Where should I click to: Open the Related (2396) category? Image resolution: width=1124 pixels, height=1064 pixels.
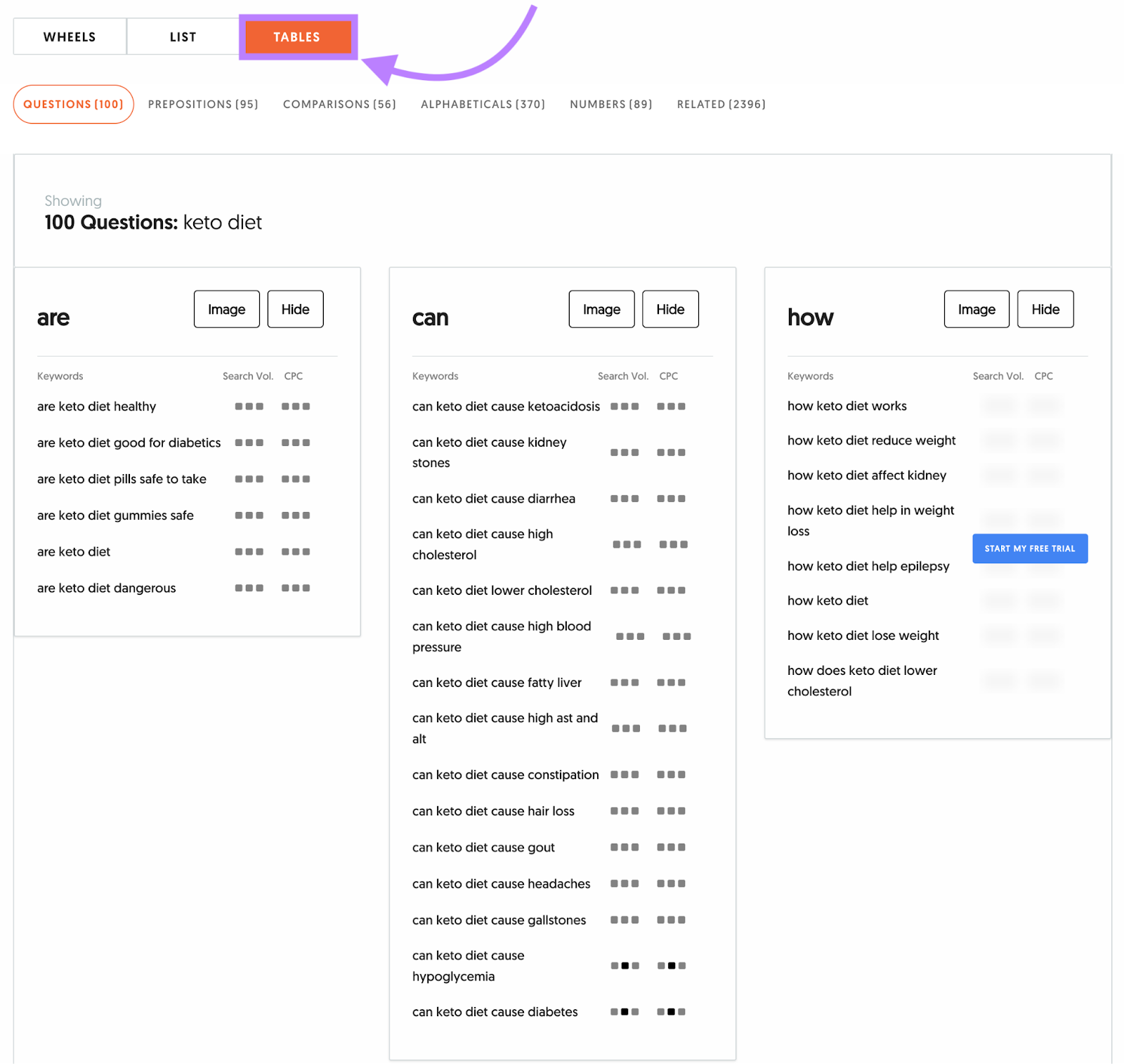721,104
